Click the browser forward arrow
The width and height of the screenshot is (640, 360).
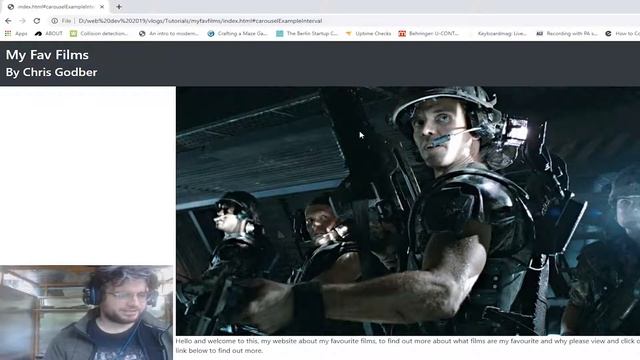(22, 21)
